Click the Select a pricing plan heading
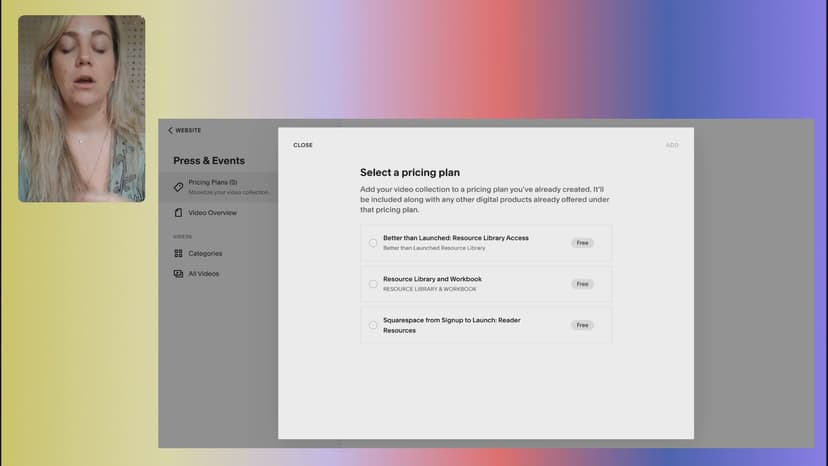The height and width of the screenshot is (466, 828). pyautogui.click(x=410, y=173)
